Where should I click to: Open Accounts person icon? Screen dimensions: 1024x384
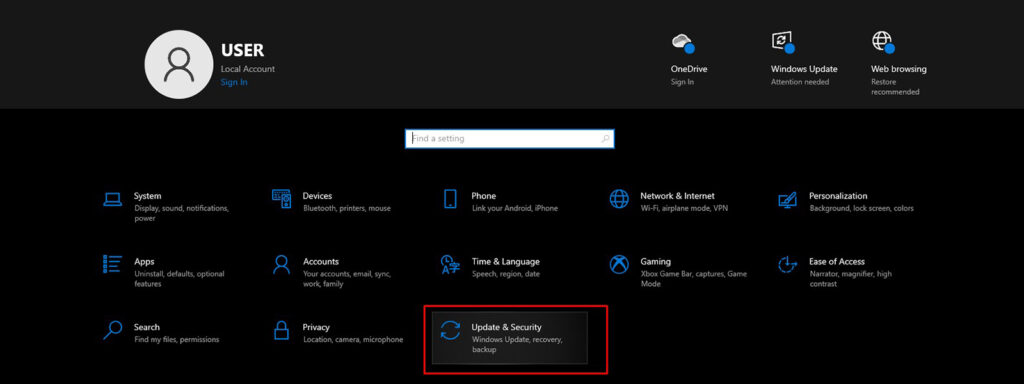point(281,264)
